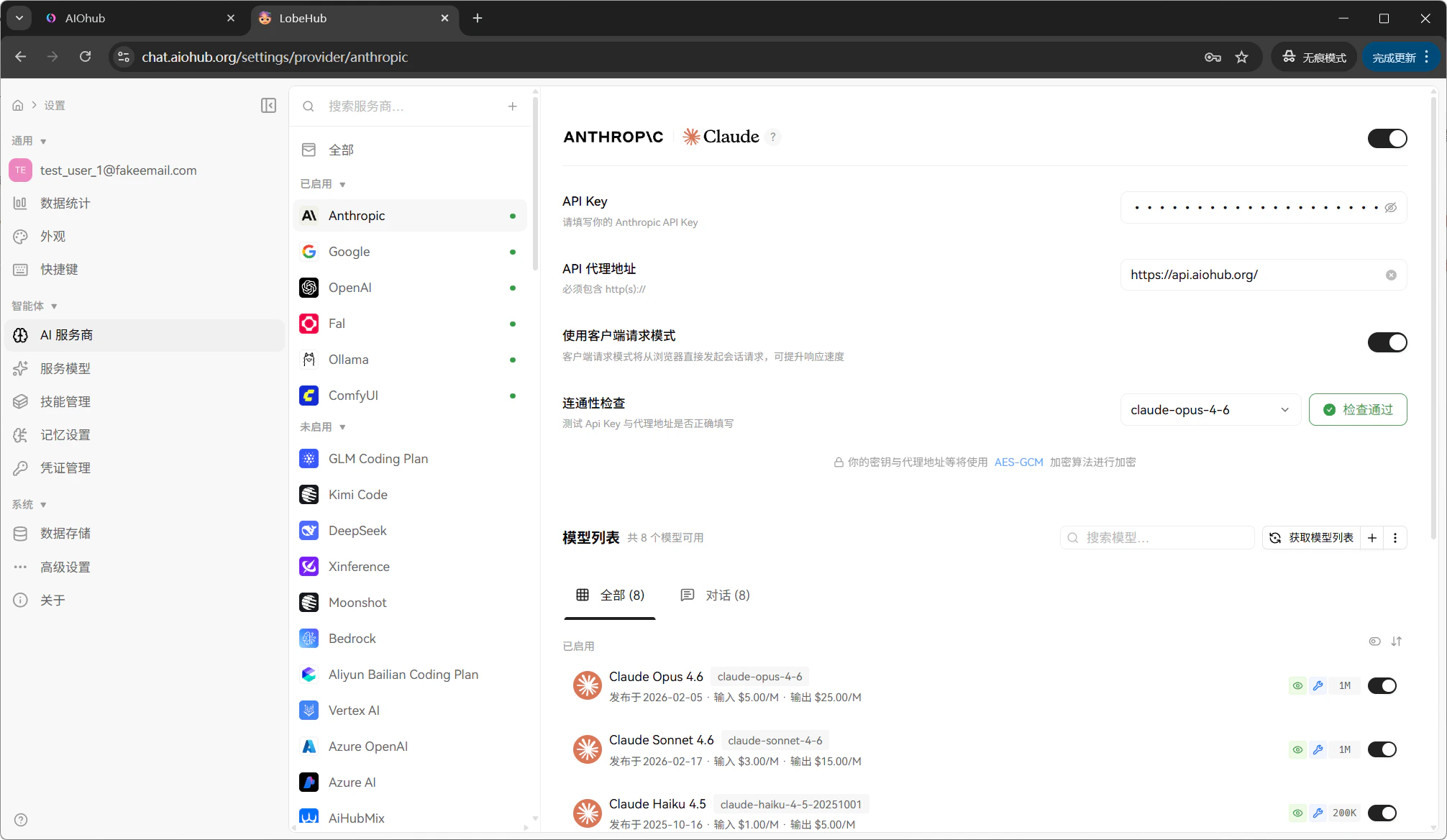
Task: Go to the home icon in breadcrumb
Action: [x=18, y=106]
